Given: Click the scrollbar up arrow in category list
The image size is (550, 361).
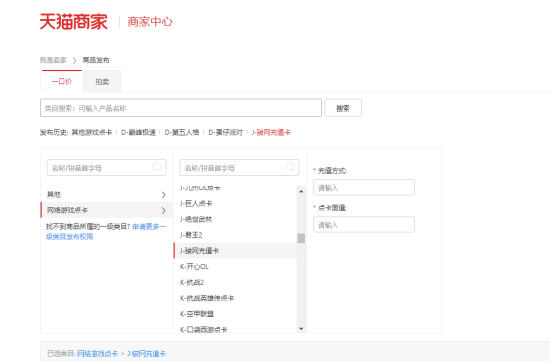Looking at the screenshot, I should pyautogui.click(x=301, y=191).
